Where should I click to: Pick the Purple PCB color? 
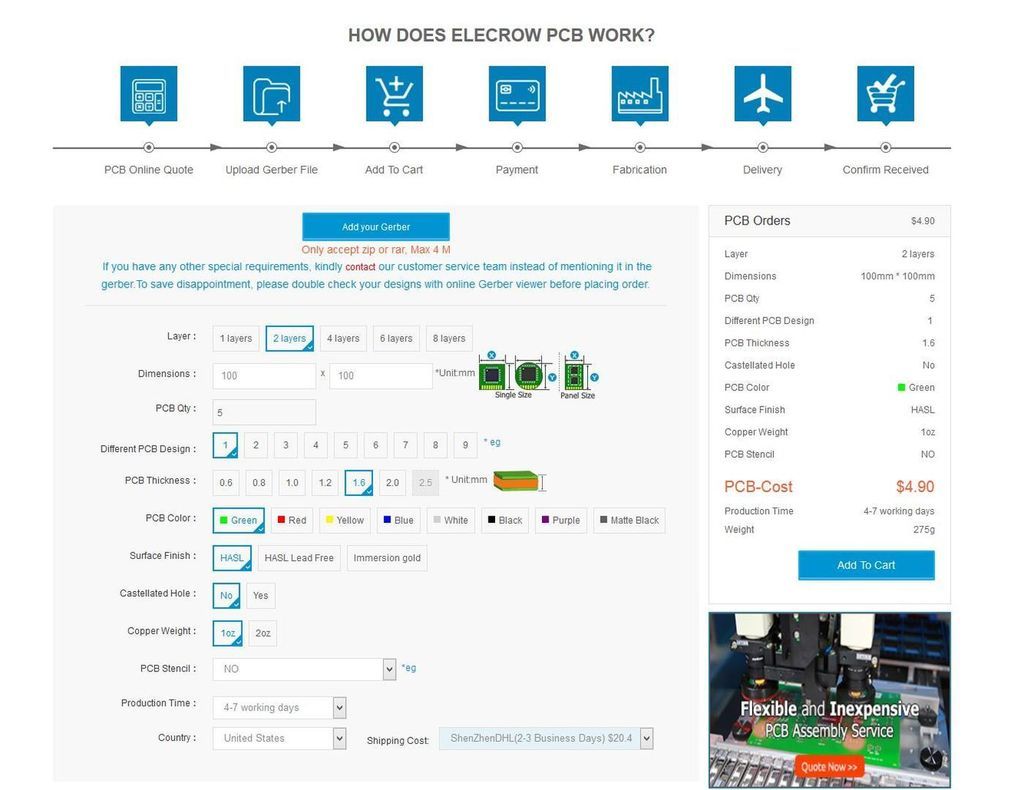tap(561, 520)
